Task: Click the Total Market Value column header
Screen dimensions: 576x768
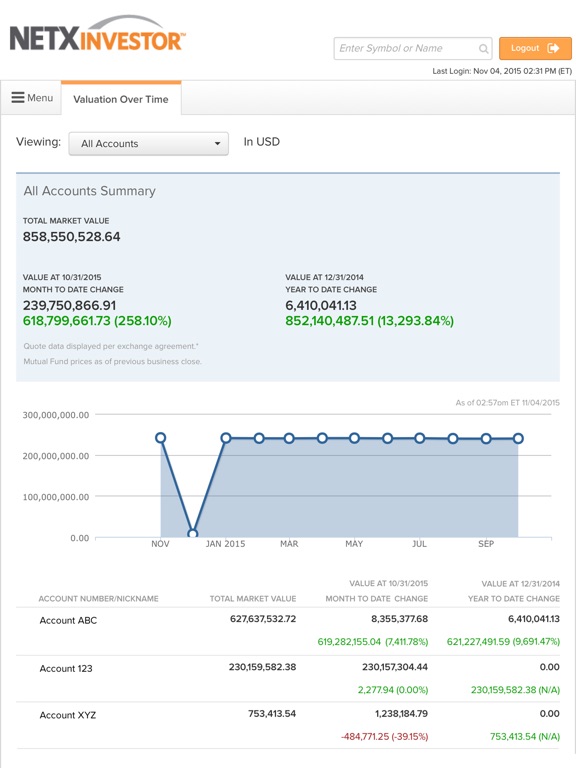Action: [x=253, y=599]
